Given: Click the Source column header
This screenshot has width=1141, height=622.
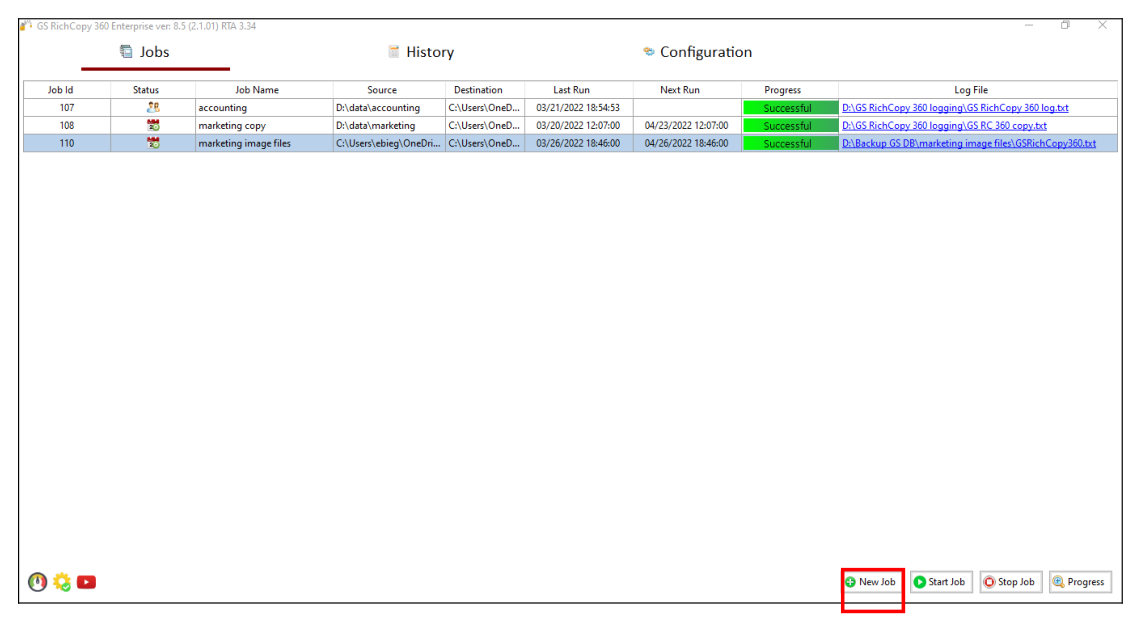Looking at the screenshot, I should pos(389,89).
